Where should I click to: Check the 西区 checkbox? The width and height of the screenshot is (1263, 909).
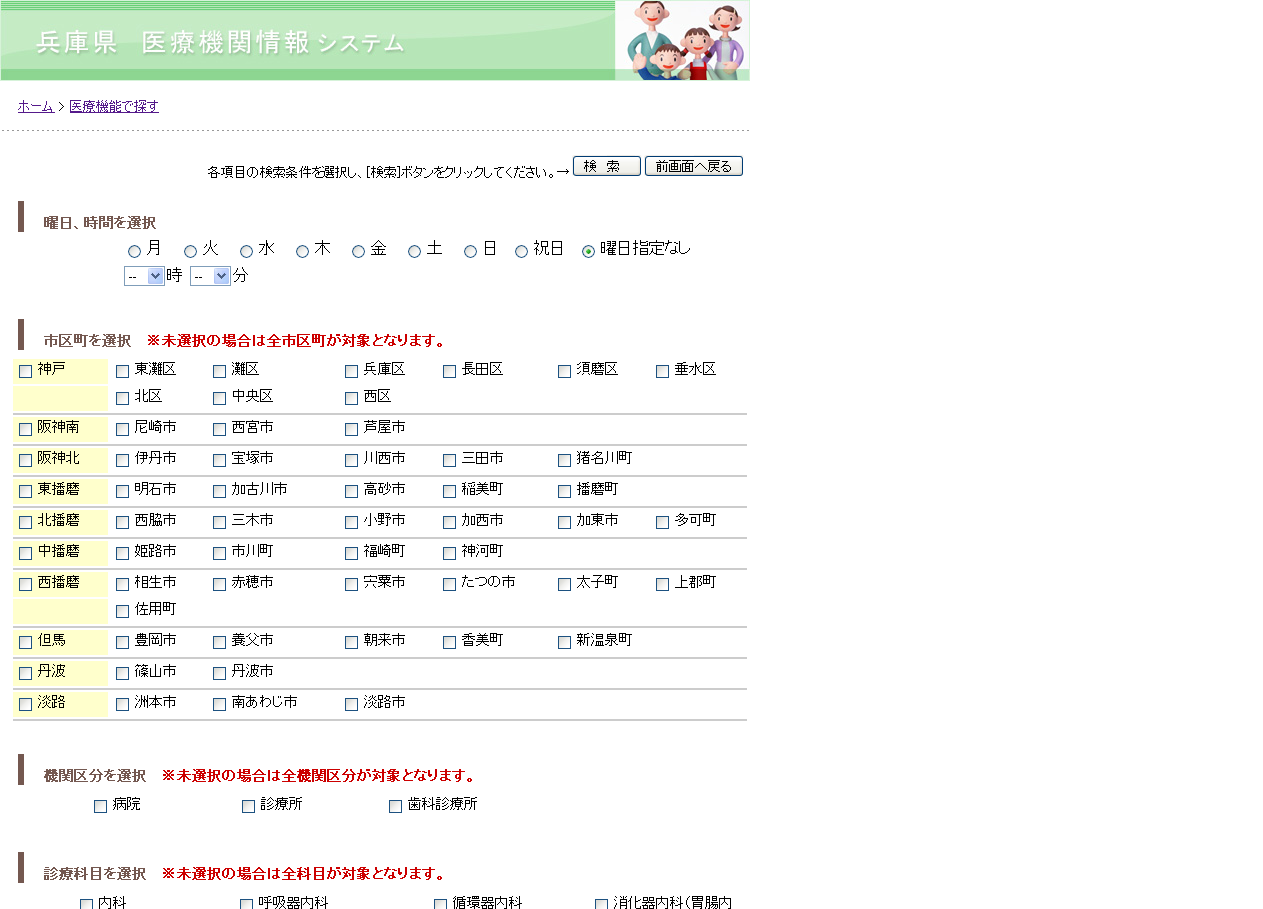click(352, 399)
